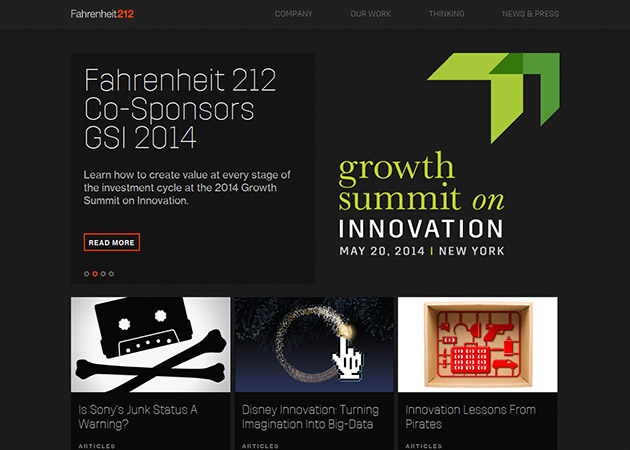The image size is (630, 450).
Task: Open the Our Work menu
Action: pos(370,14)
